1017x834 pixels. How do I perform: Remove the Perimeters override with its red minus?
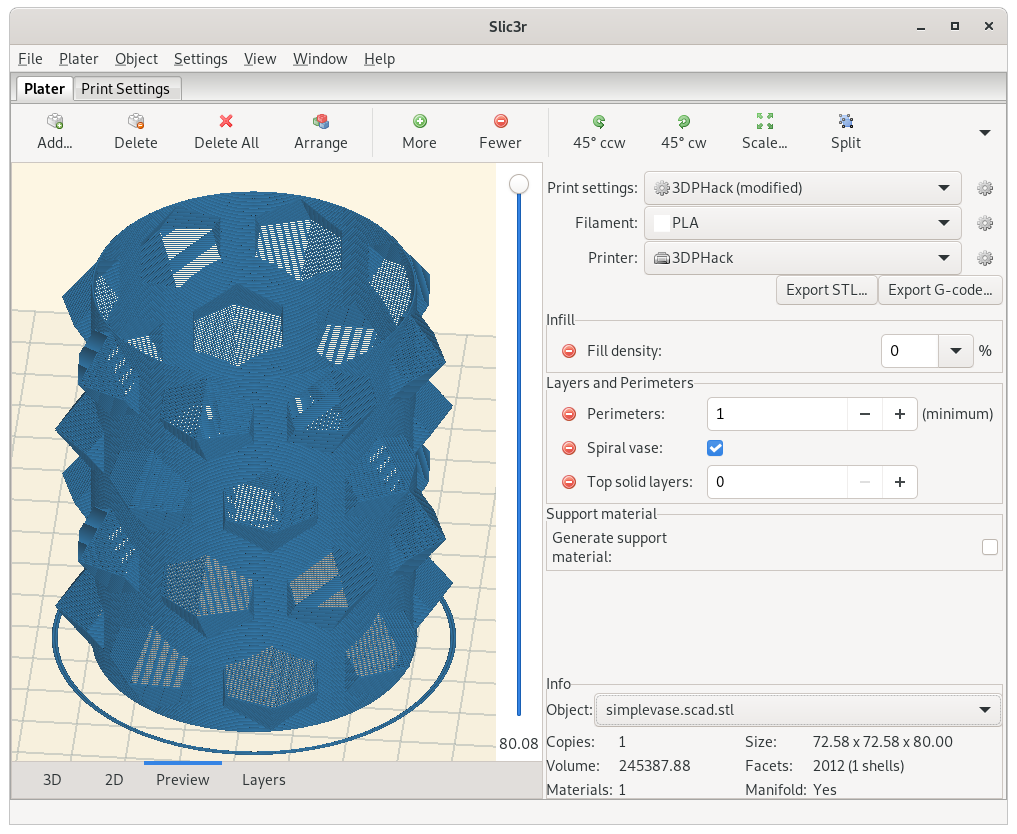point(569,414)
